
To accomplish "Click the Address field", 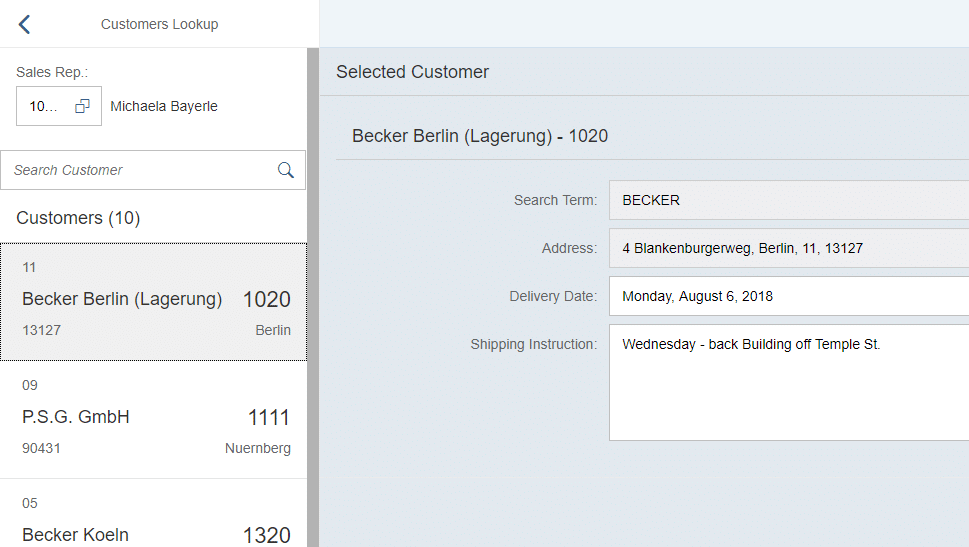I will (789, 248).
